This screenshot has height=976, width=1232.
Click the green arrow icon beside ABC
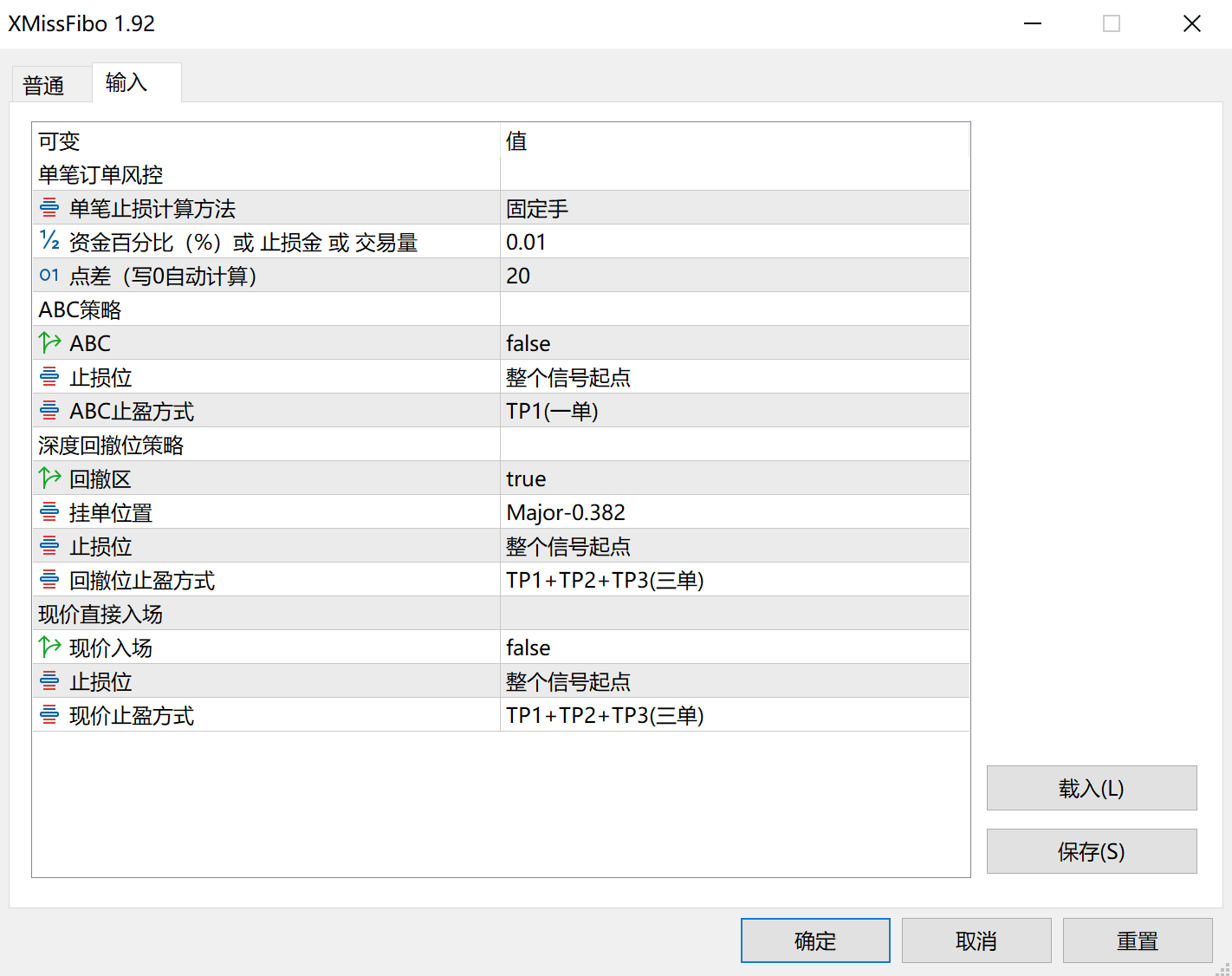pyautogui.click(x=49, y=343)
